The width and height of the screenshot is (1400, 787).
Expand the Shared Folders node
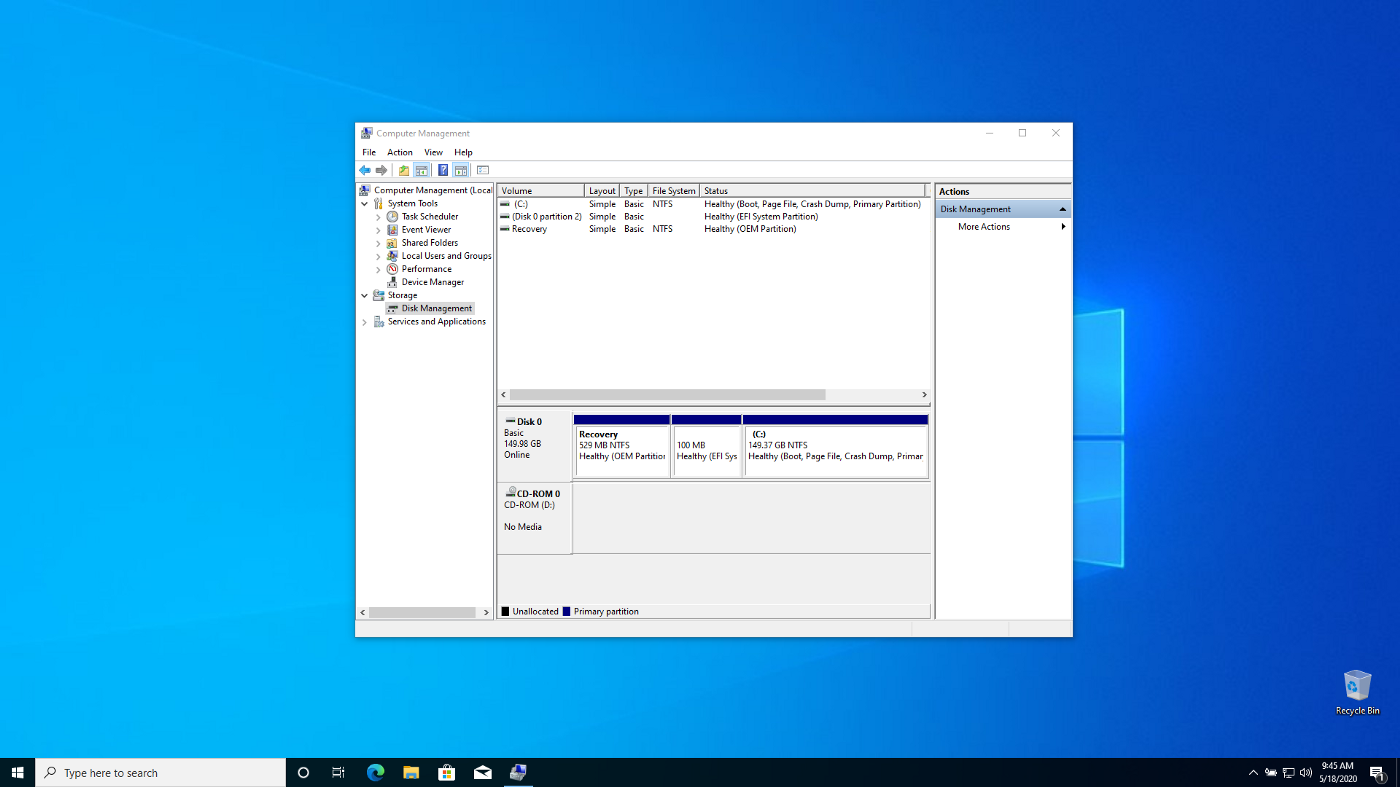pyautogui.click(x=378, y=243)
